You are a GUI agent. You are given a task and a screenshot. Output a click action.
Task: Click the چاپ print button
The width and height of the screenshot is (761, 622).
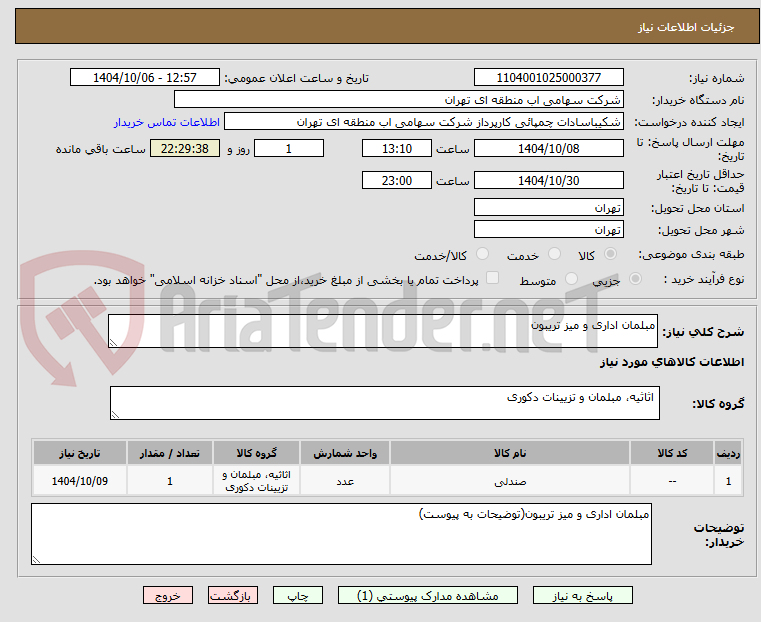(x=298, y=595)
